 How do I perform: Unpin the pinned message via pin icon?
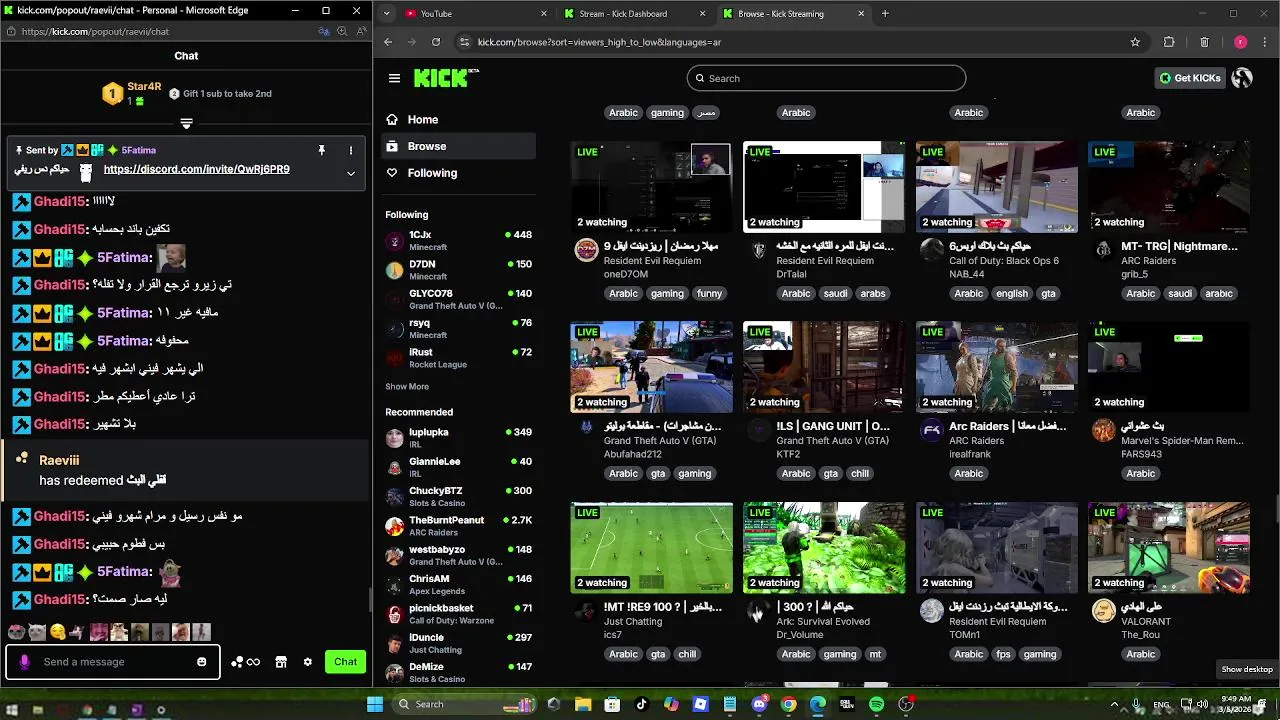321,150
